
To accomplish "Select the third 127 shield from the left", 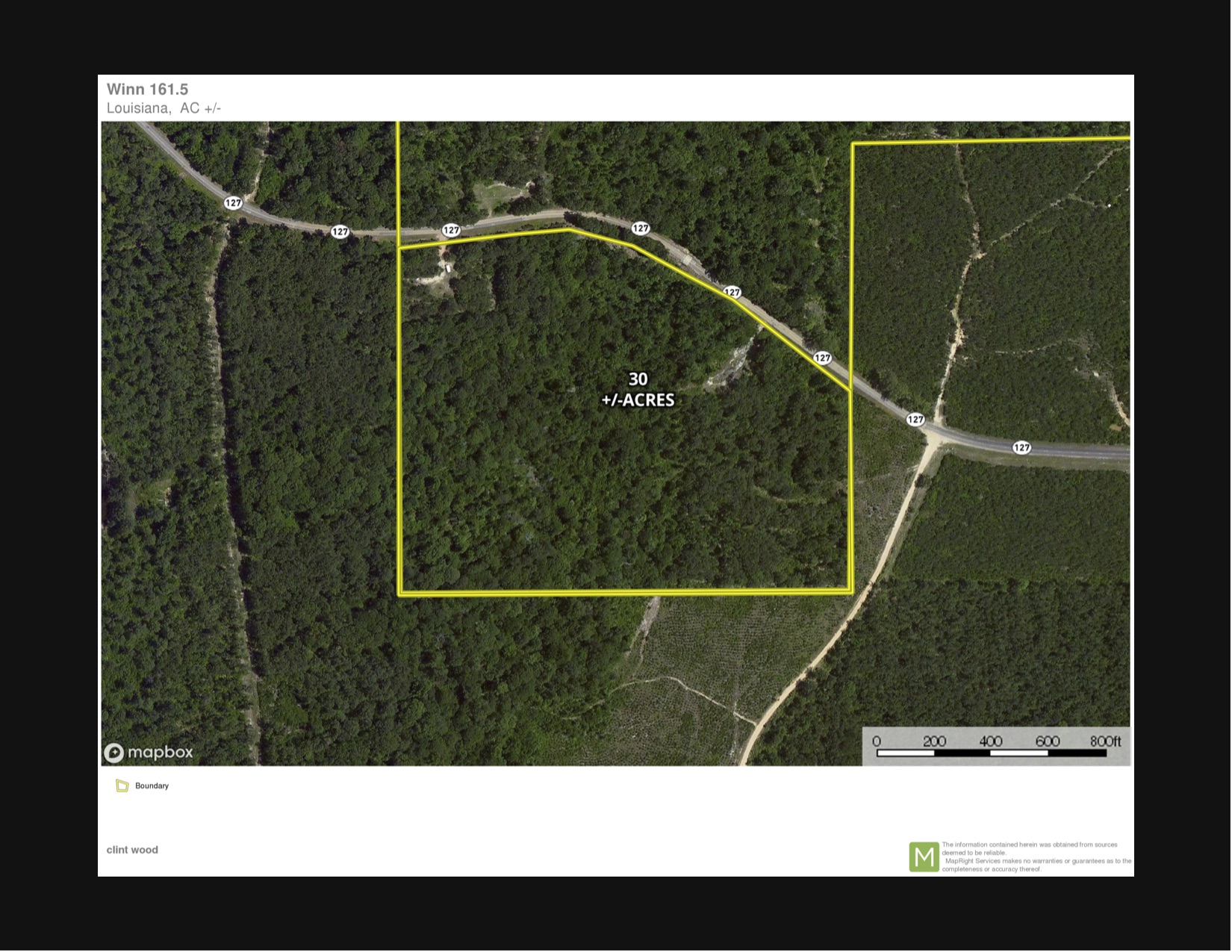I will click(x=451, y=231).
